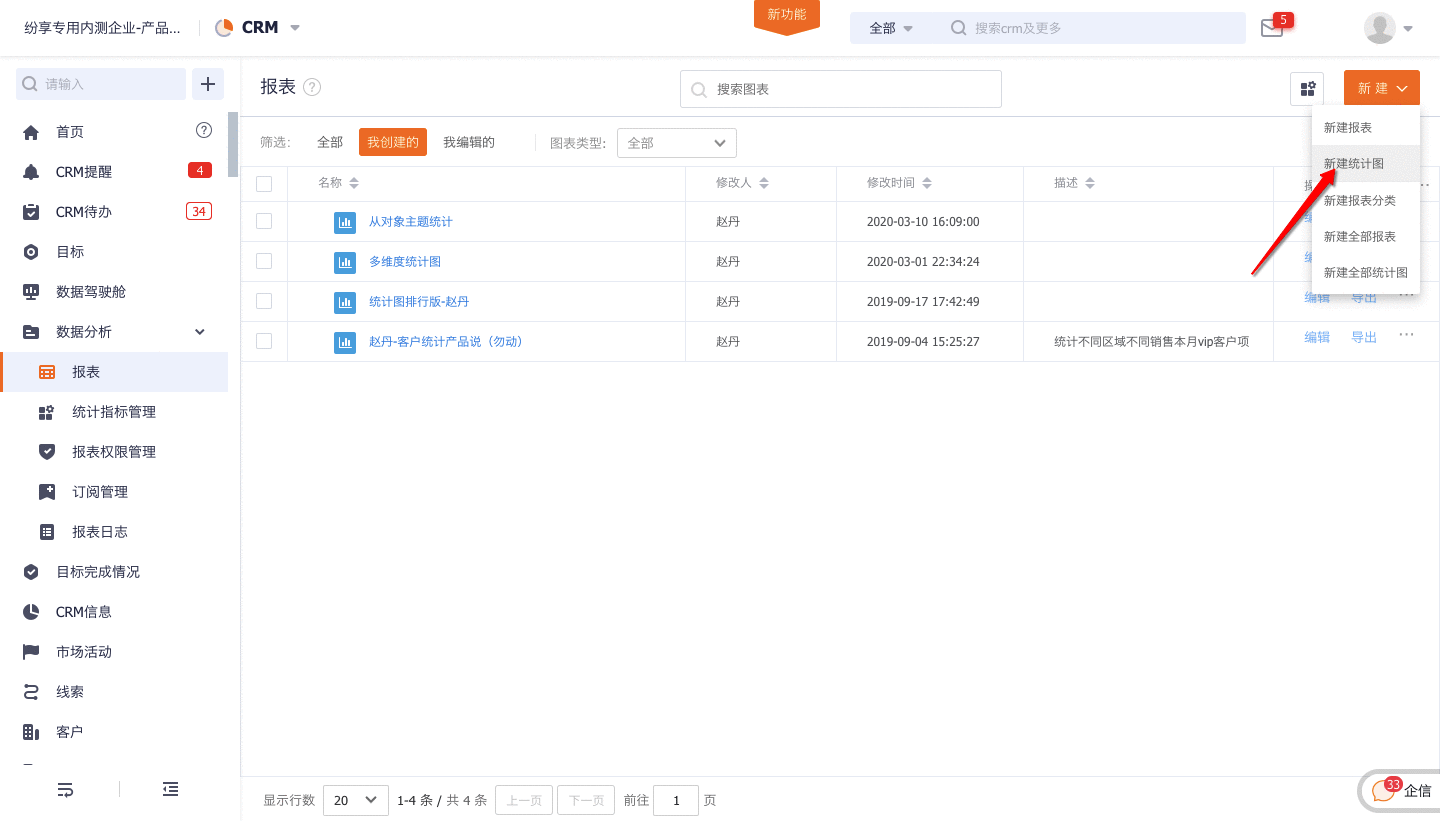Click the sidebar sort settings icon at bottom
This screenshot has width=1440, height=822.
tap(65, 790)
